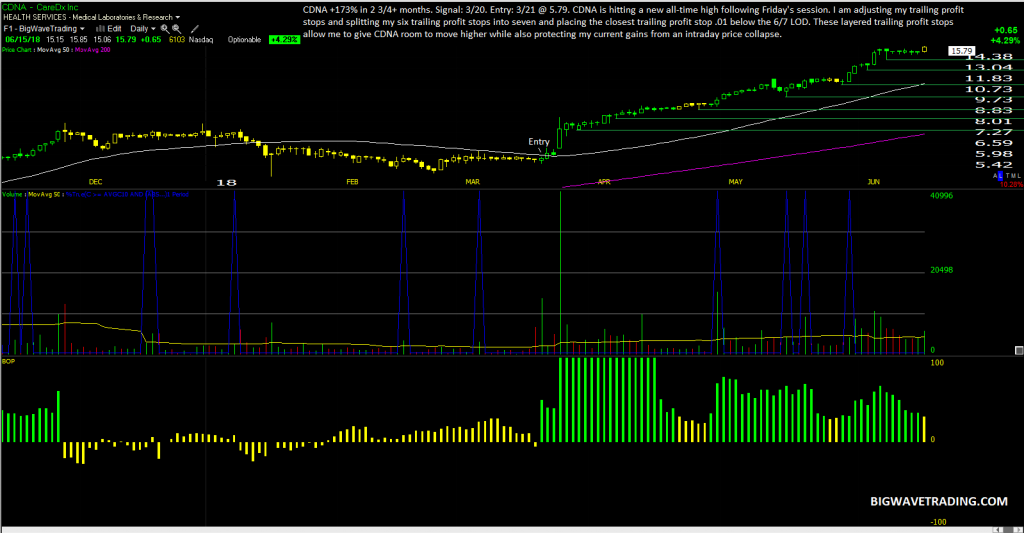This screenshot has height=533, width=1024.
Task: Click the MovAvg 200 legend label
Action: [93, 50]
